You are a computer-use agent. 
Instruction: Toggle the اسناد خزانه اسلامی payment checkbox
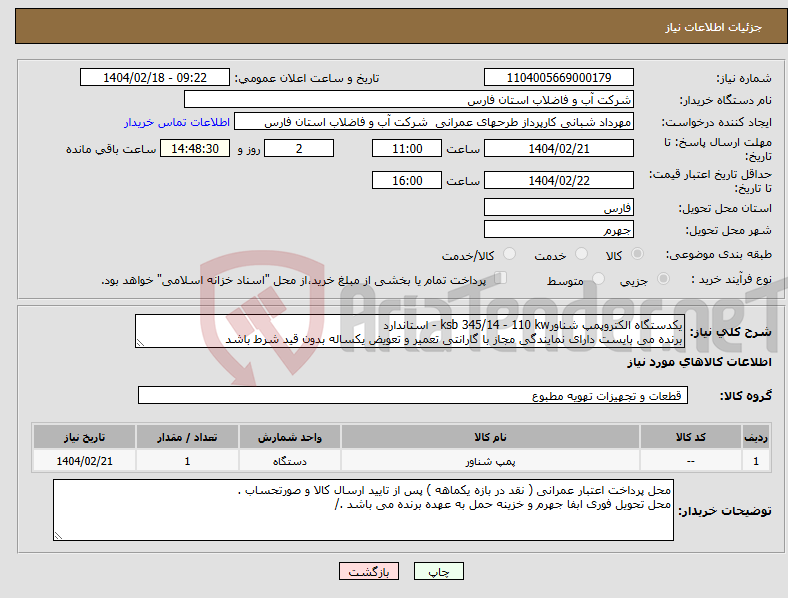(501, 278)
